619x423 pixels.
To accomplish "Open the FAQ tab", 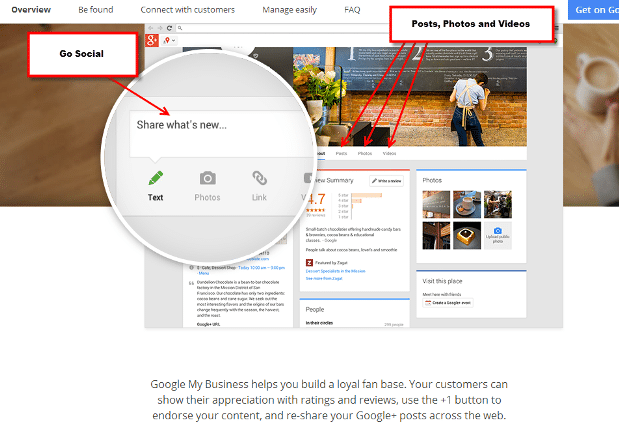I will click(x=352, y=10).
